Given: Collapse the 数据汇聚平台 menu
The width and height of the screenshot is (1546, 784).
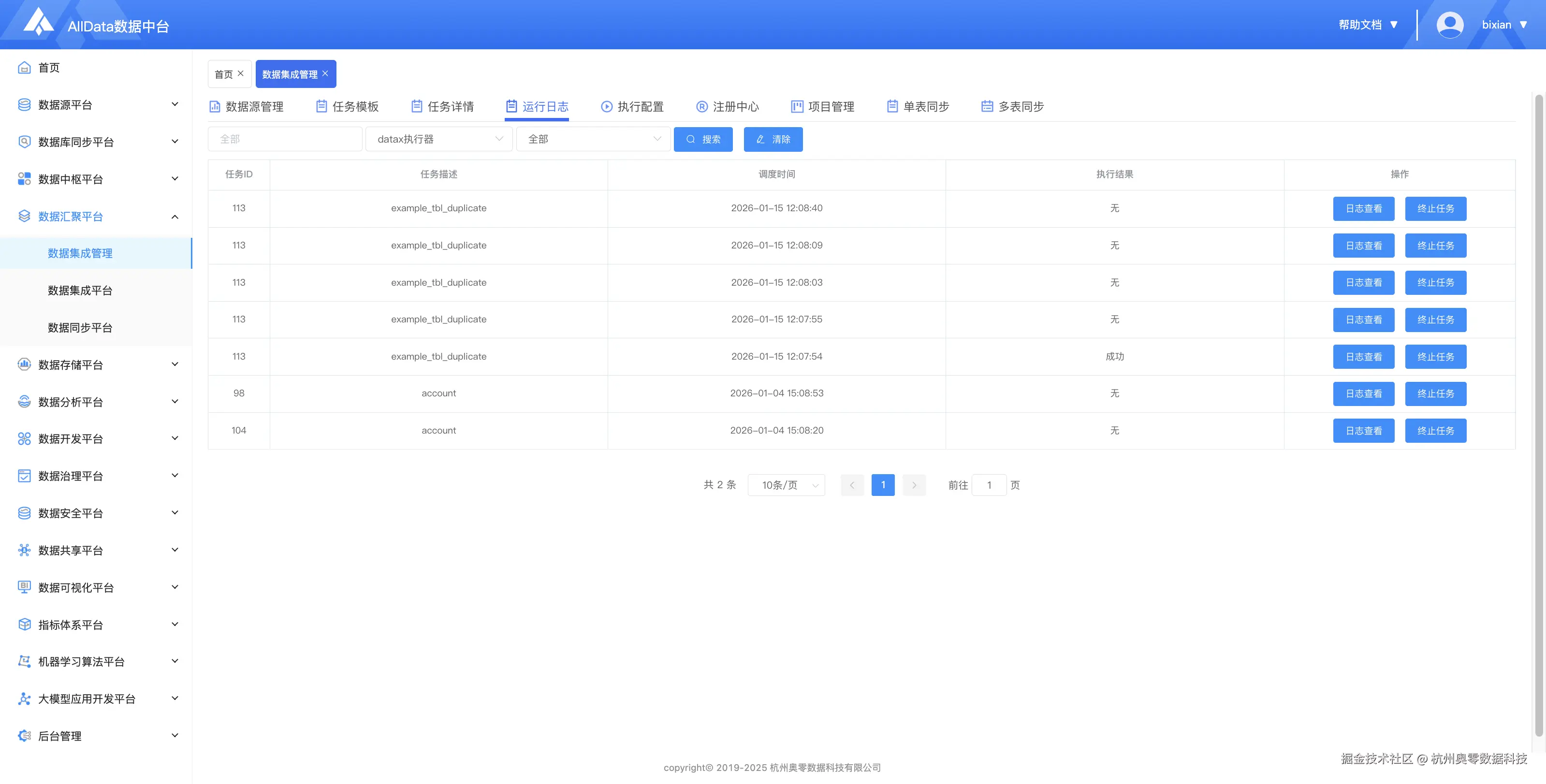Looking at the screenshot, I should pyautogui.click(x=175, y=217).
